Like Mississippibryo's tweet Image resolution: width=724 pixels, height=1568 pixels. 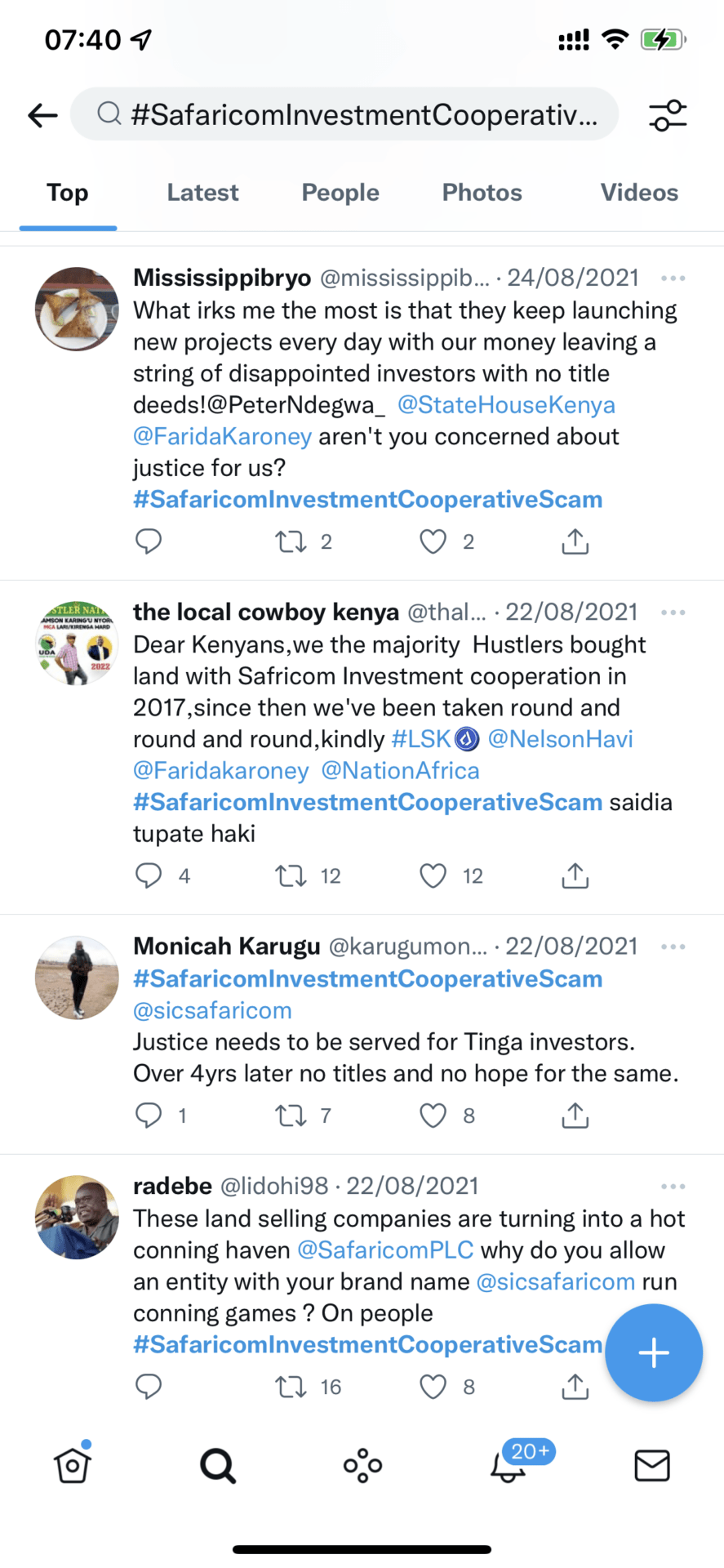coord(433,541)
